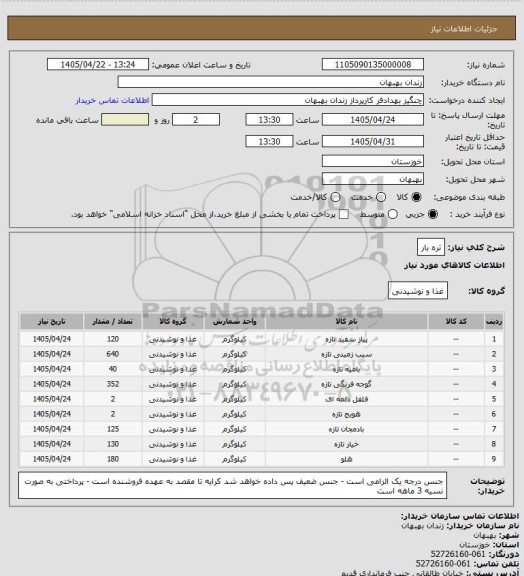Select the کالا radio button
524x576 pixels.
click(x=416, y=197)
